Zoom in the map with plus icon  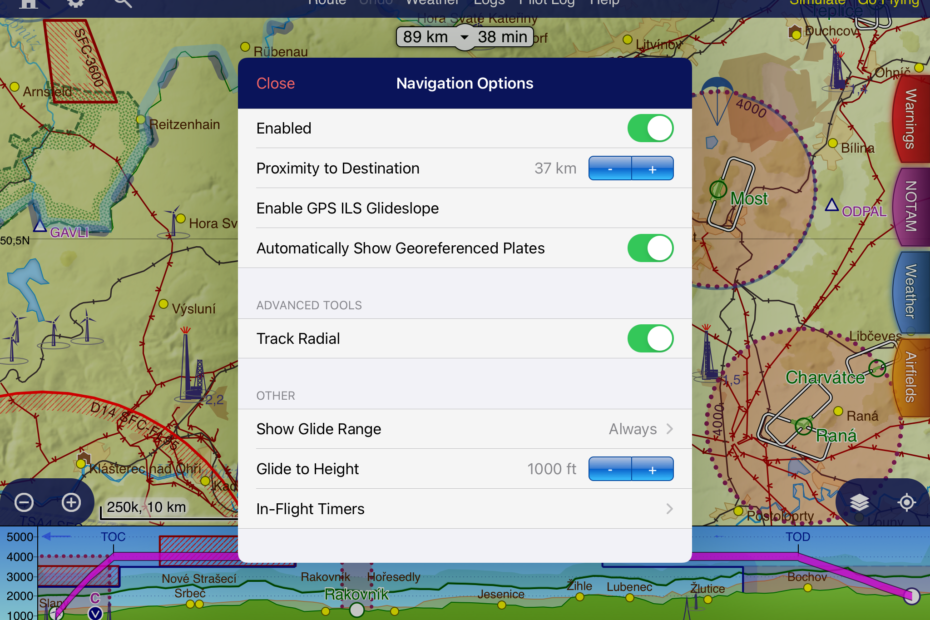coord(71,503)
